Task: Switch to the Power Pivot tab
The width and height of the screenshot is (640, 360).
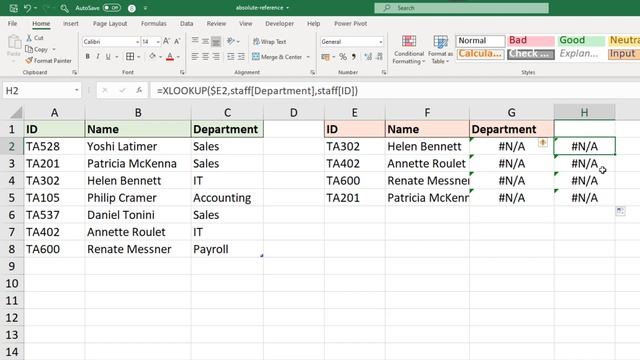Action: tap(350, 24)
